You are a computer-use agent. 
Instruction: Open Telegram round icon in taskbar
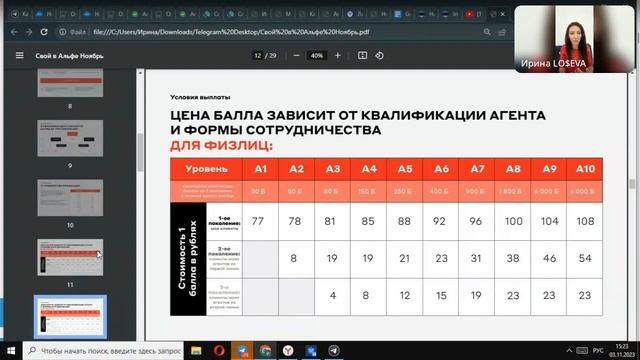point(334,351)
